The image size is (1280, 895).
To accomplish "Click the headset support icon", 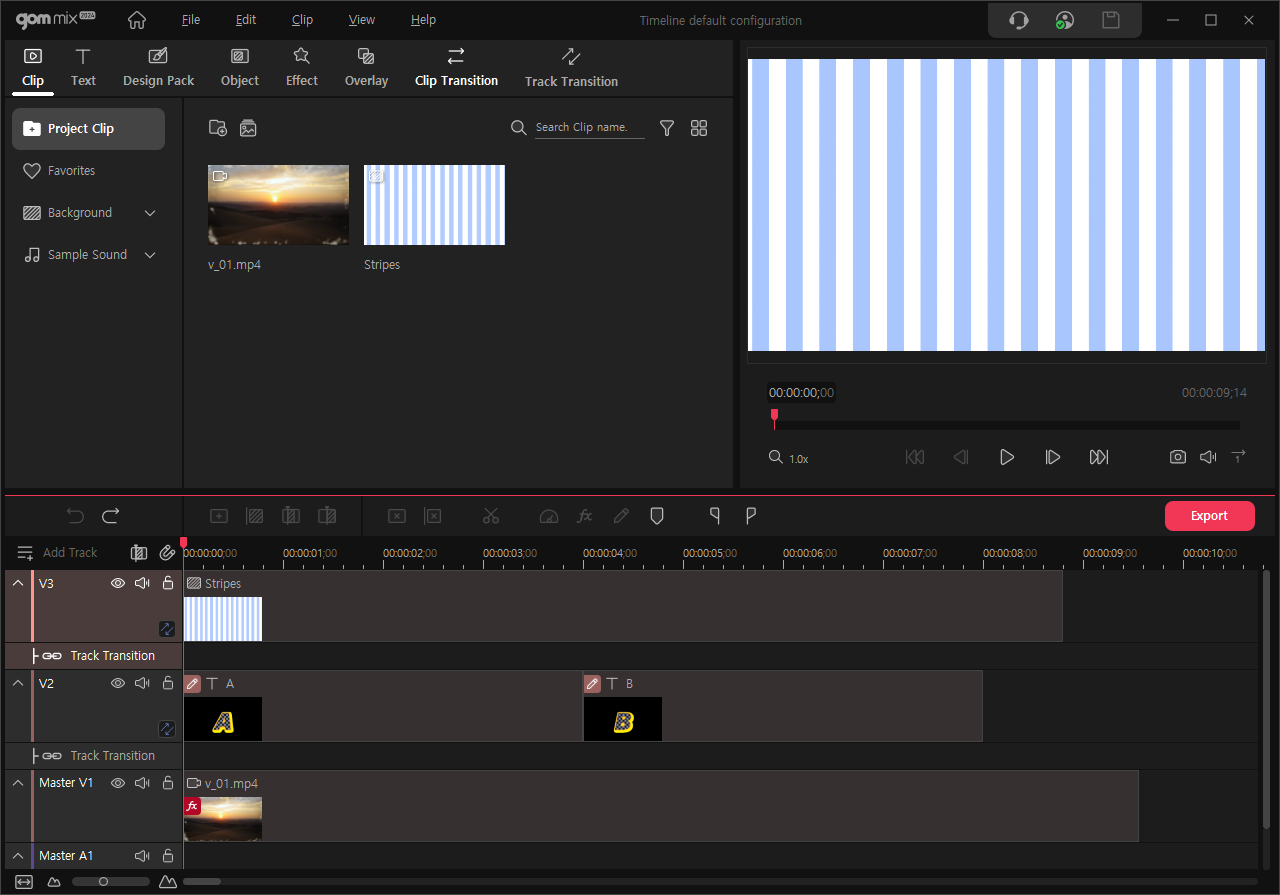I will click(x=1019, y=20).
